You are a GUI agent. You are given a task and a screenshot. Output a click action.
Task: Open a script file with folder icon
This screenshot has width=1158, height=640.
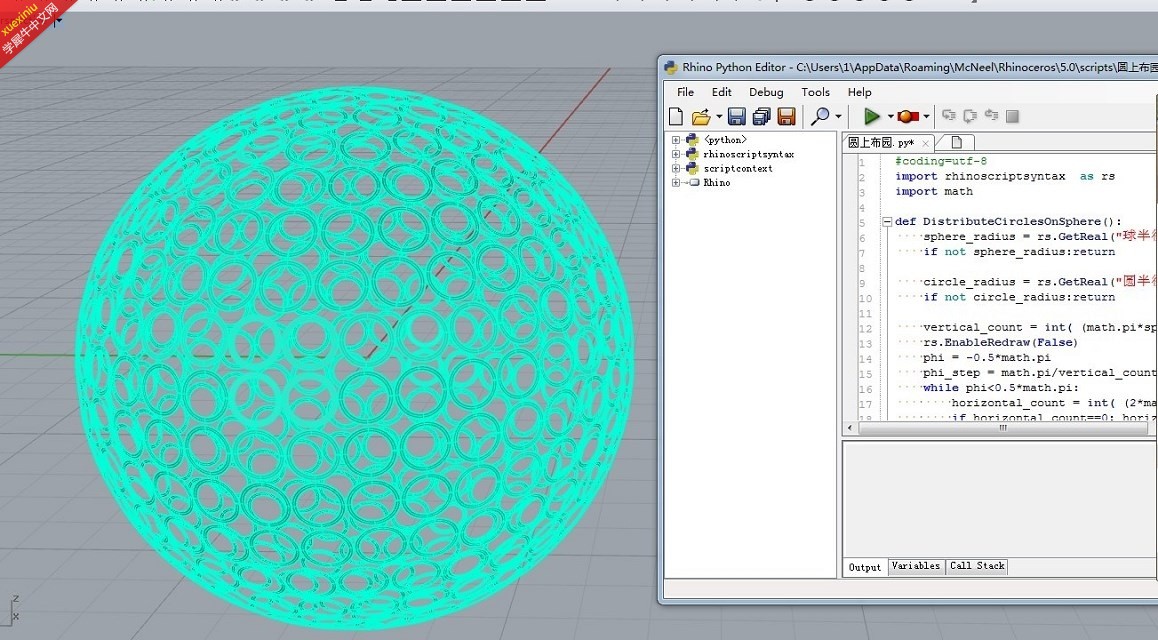click(700, 117)
